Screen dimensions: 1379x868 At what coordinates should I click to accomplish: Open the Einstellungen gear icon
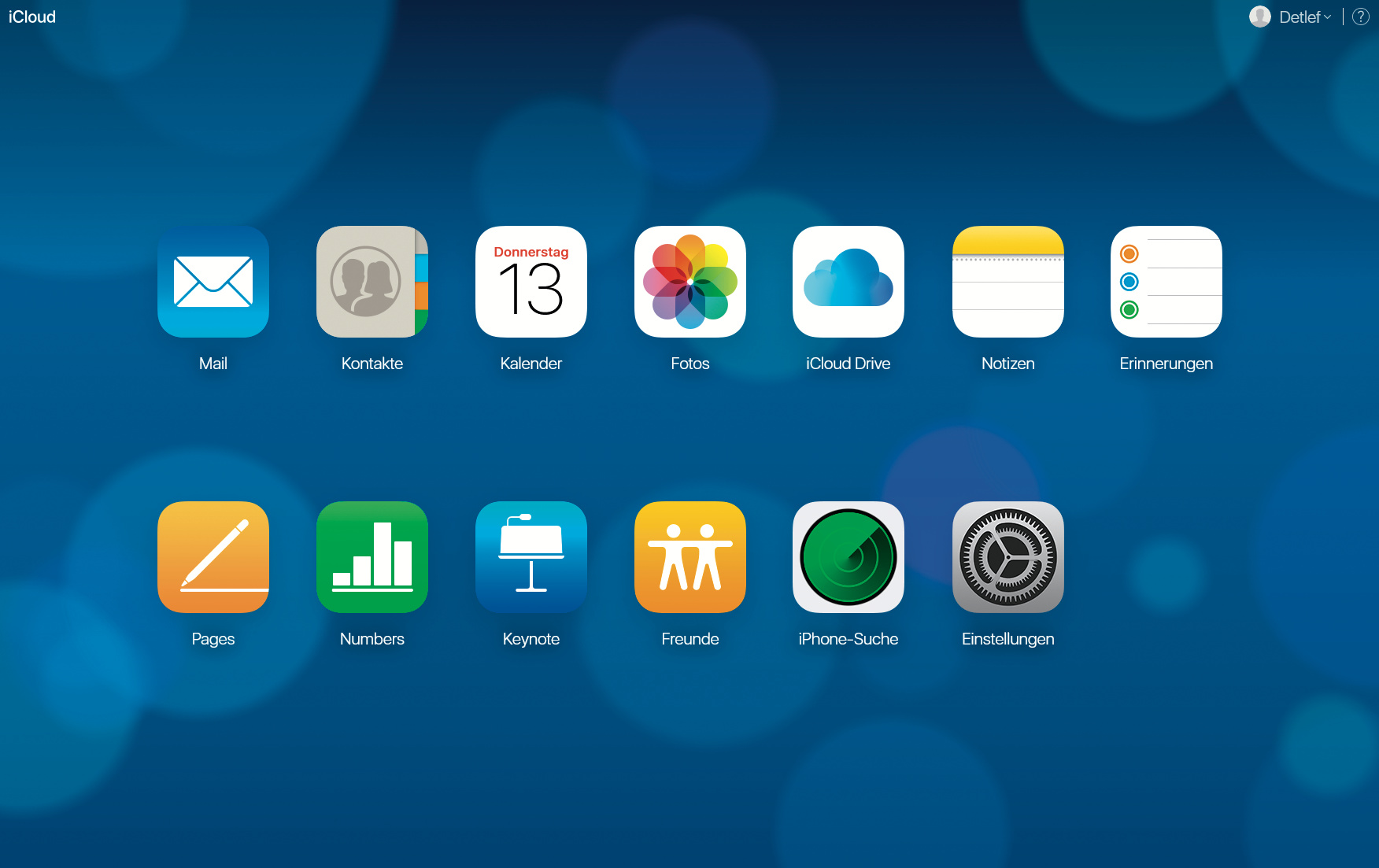coord(1008,557)
